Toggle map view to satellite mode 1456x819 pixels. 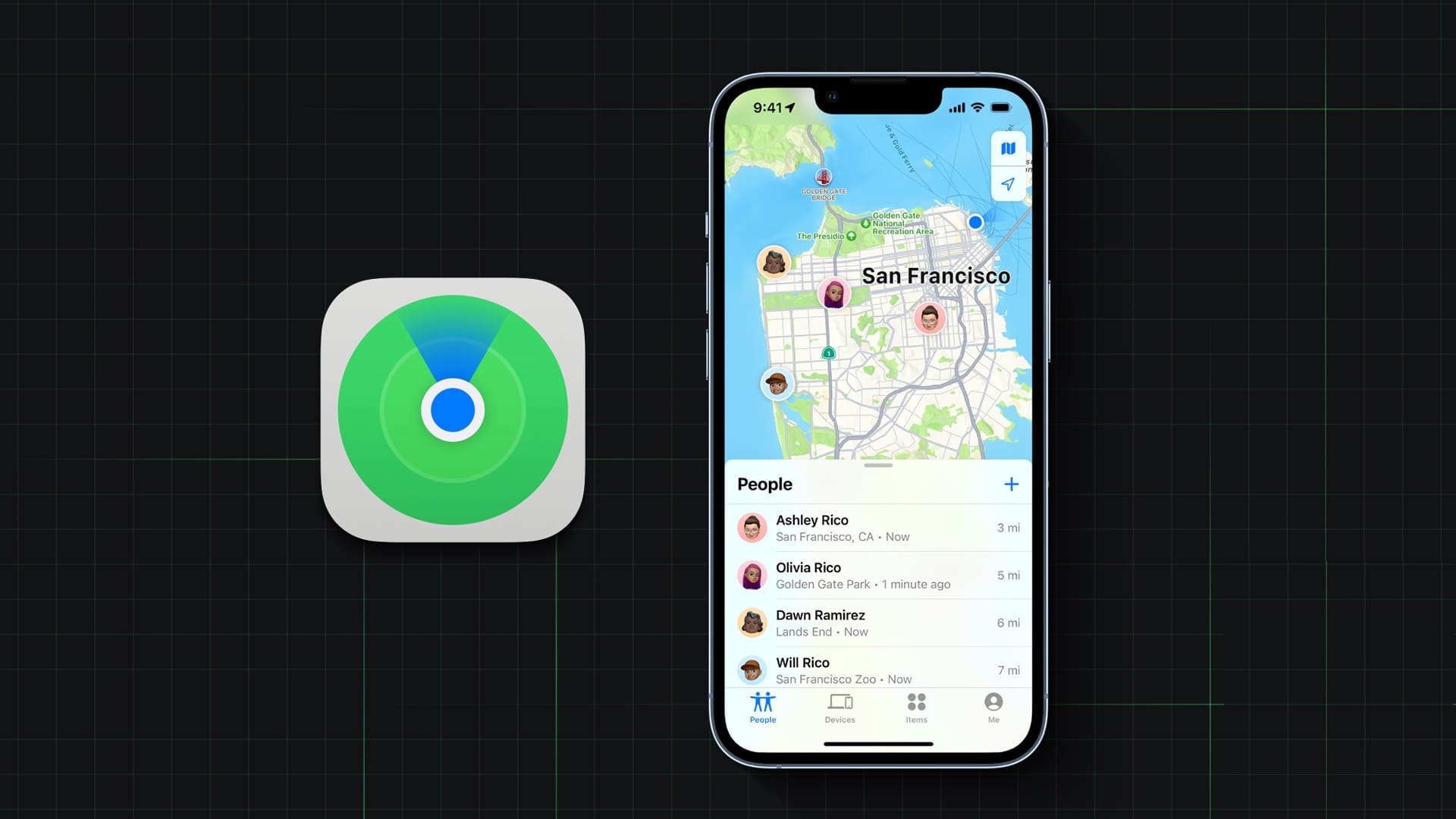[x=1007, y=148]
